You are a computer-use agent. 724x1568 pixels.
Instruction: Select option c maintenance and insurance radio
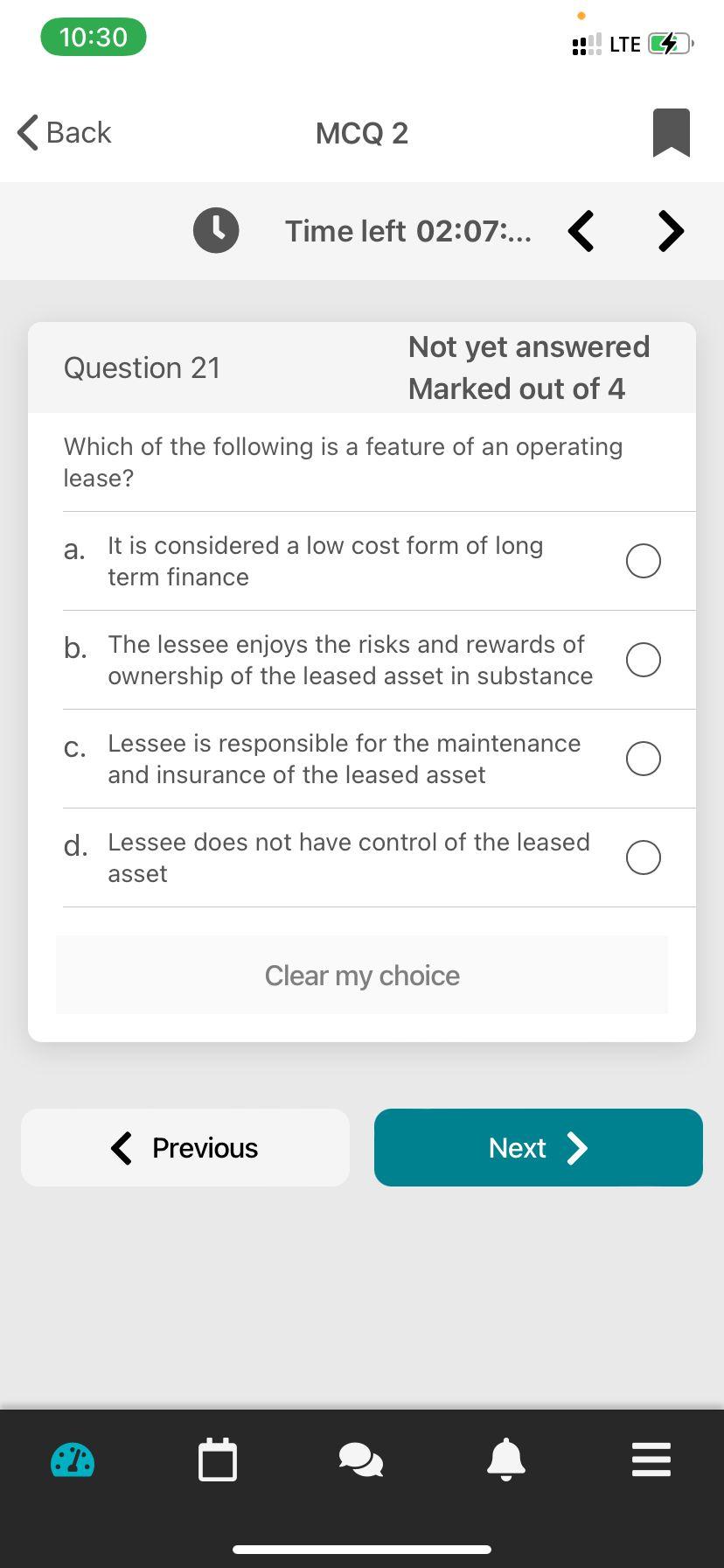pyautogui.click(x=643, y=759)
